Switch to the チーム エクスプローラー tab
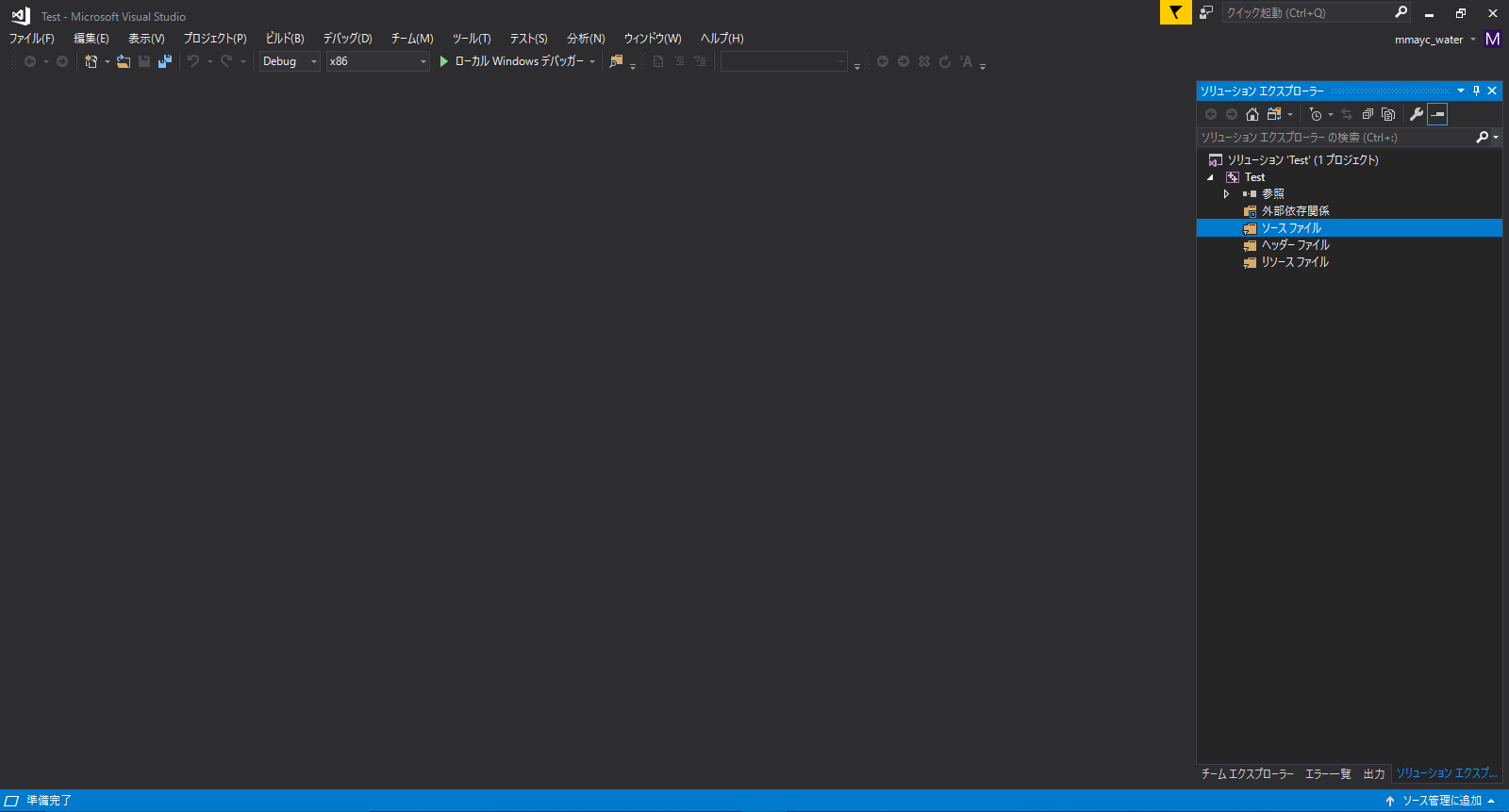The width and height of the screenshot is (1509, 812). point(1248,774)
